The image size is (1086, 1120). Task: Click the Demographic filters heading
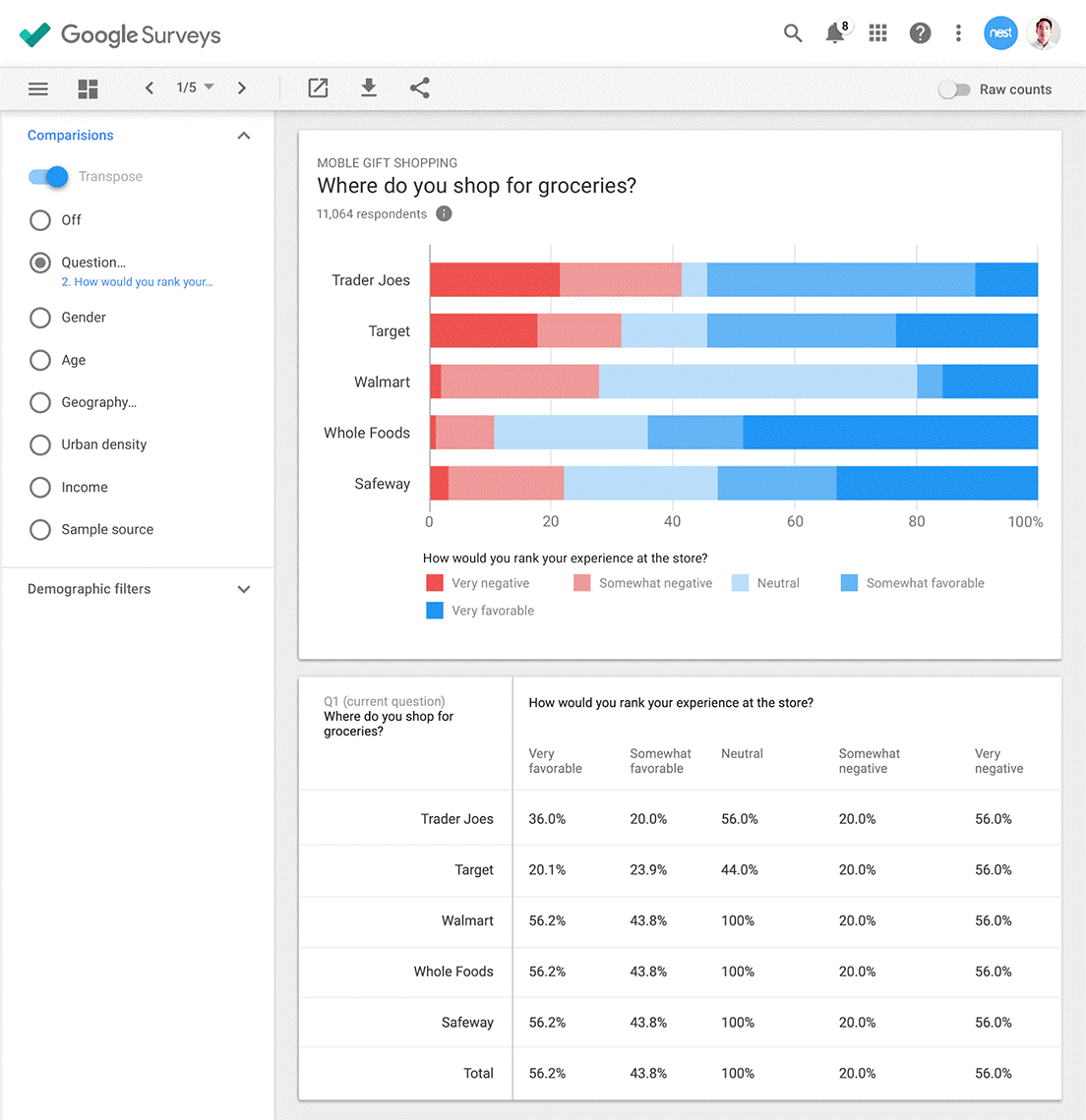tap(89, 589)
